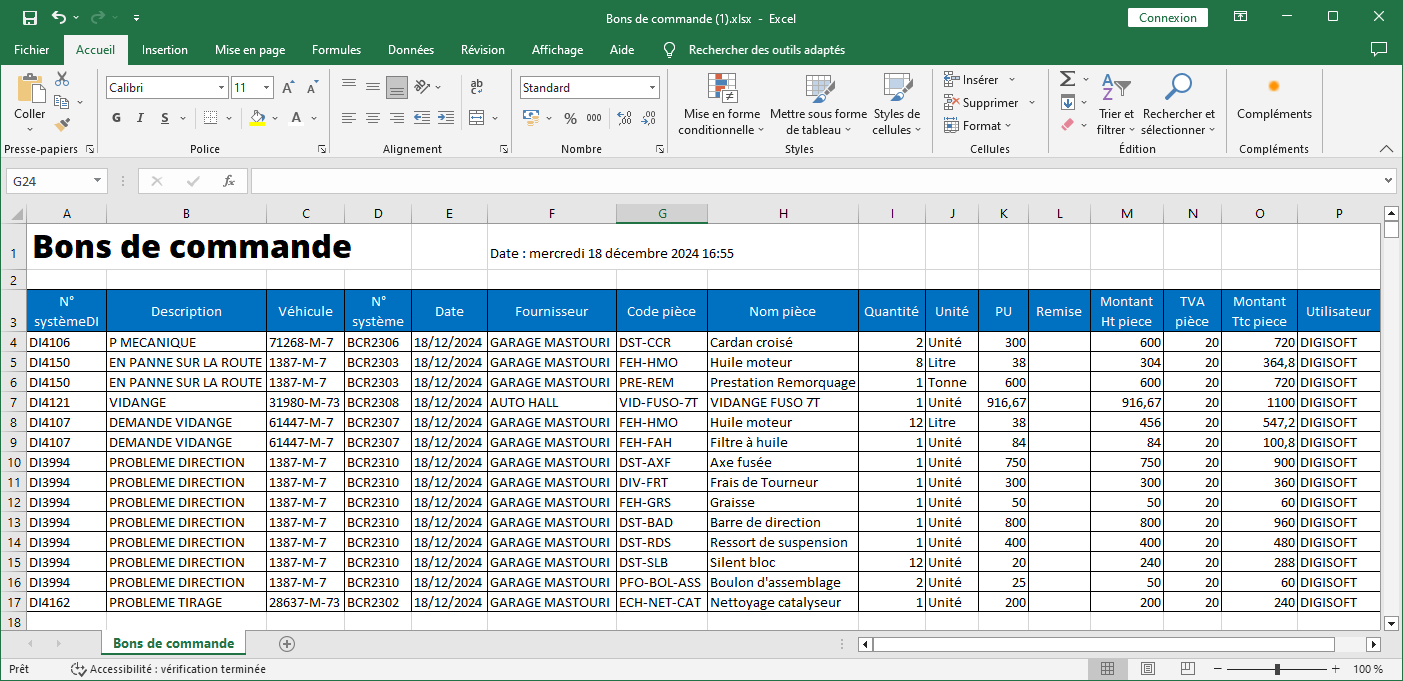The image size is (1403, 681).
Task: Click the Connexion button
Action: coord(1168,18)
